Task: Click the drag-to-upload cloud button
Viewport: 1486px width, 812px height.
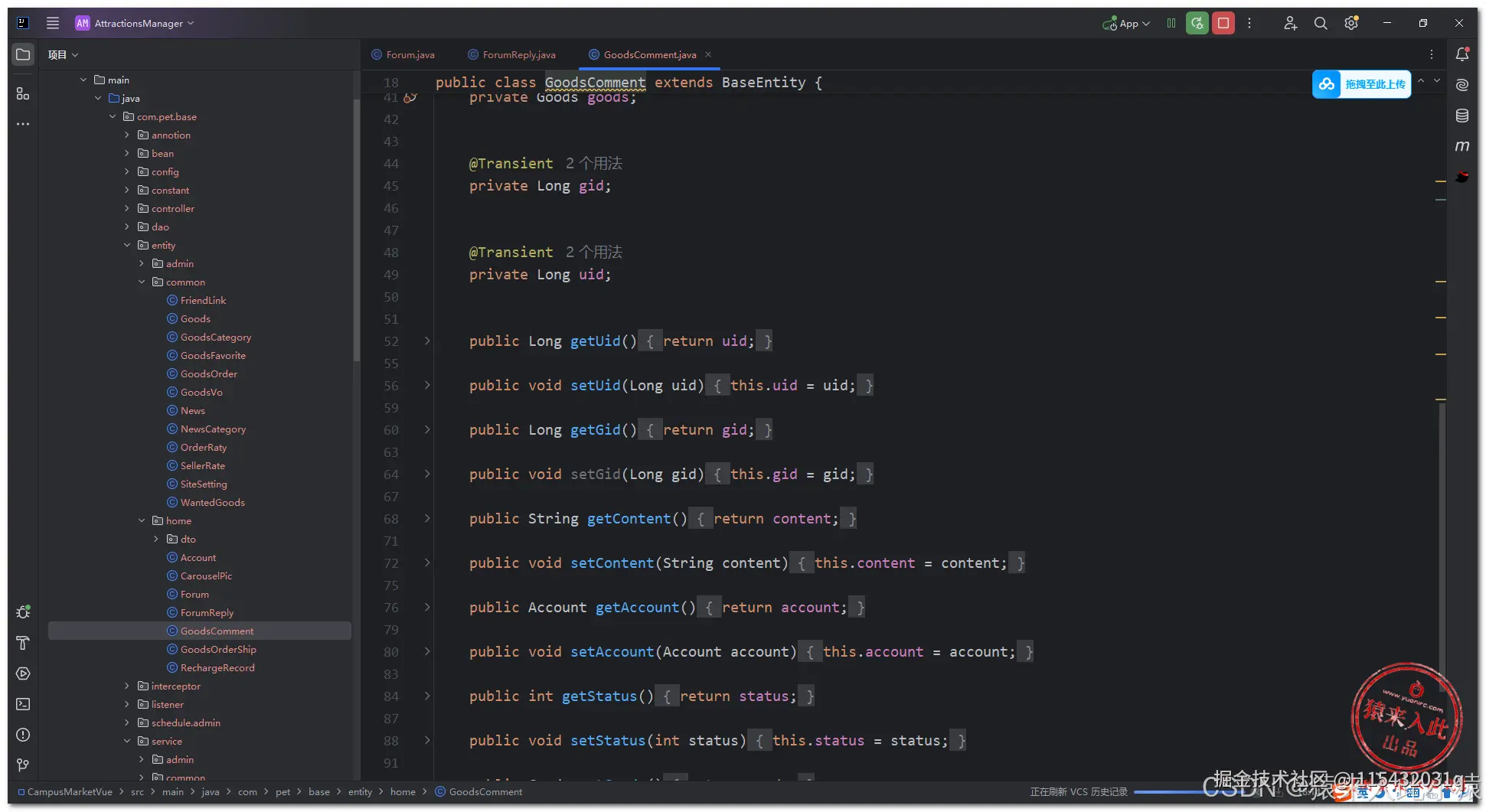Action: point(1361,84)
